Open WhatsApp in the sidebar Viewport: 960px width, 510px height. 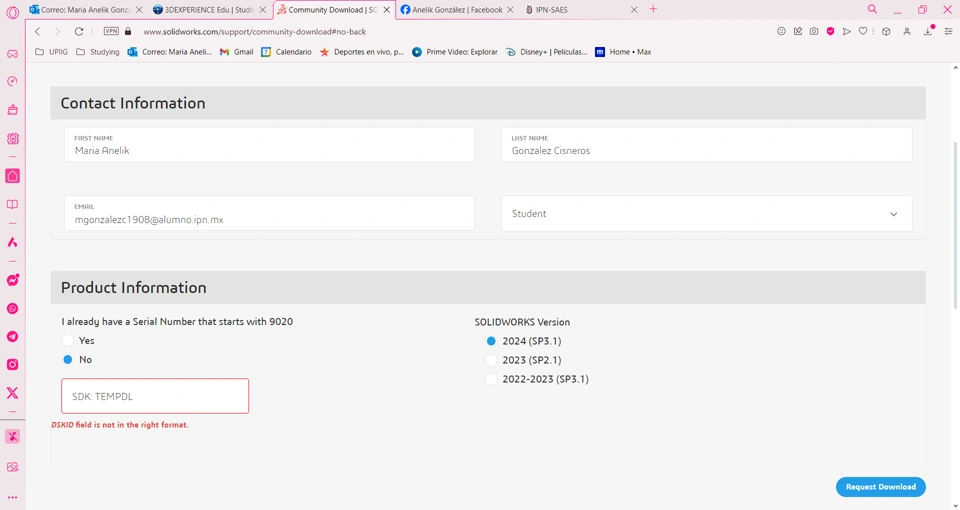pyautogui.click(x=12, y=309)
